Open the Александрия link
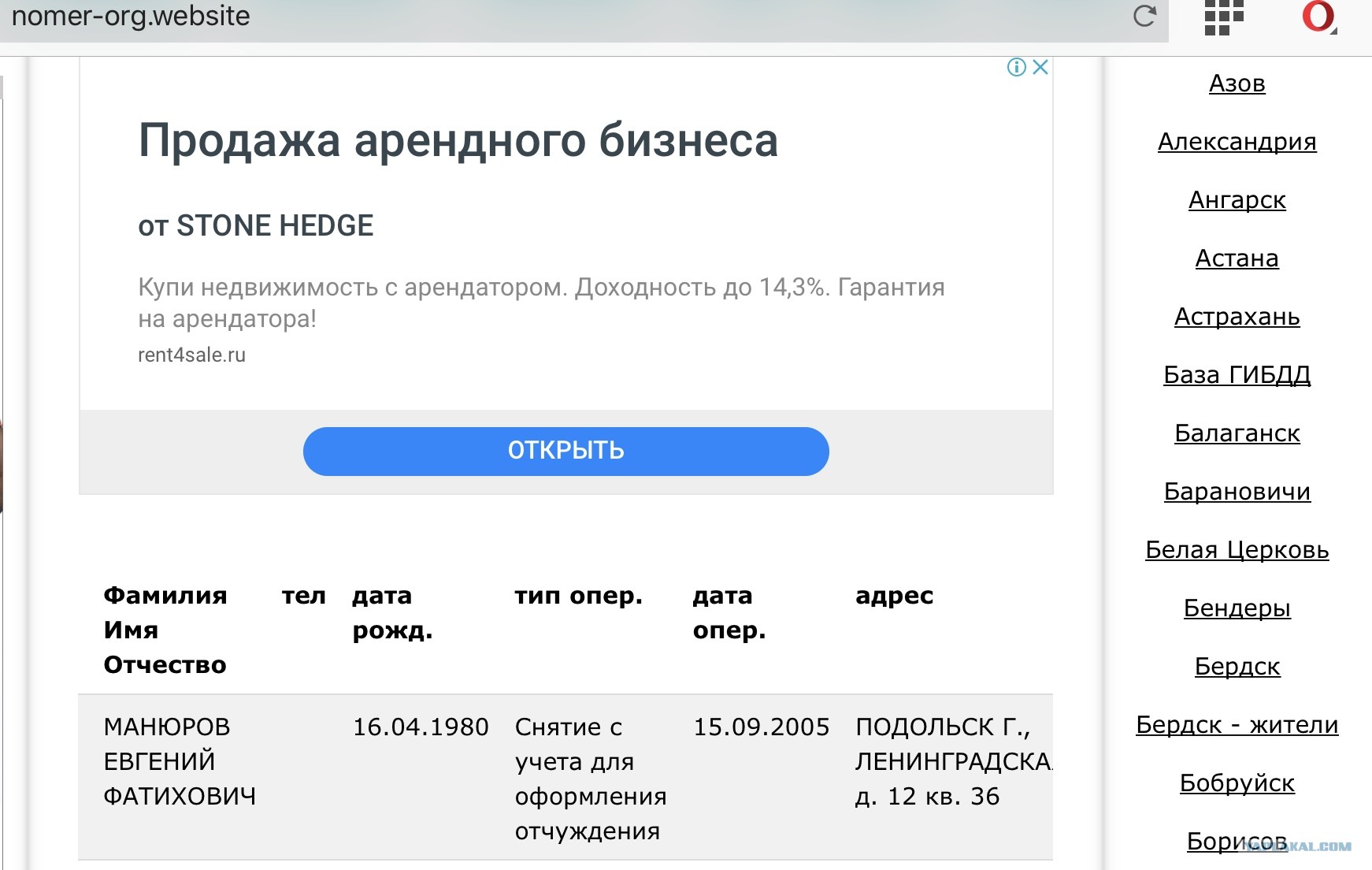 coord(1237,141)
